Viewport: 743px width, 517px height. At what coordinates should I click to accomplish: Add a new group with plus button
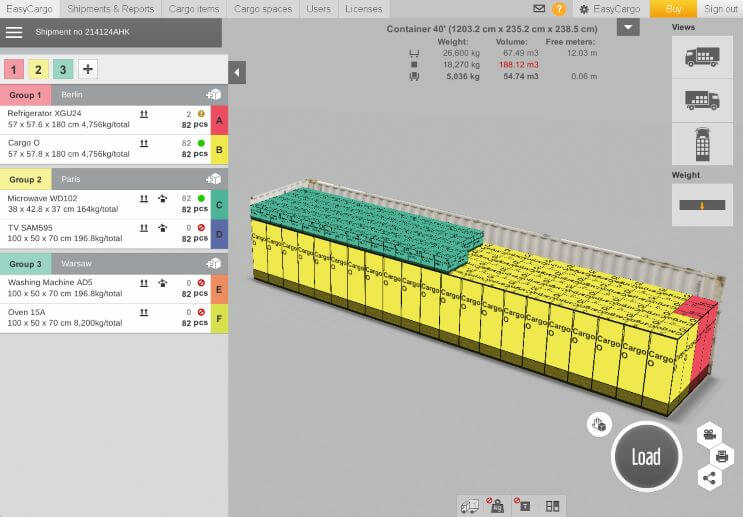(88, 69)
